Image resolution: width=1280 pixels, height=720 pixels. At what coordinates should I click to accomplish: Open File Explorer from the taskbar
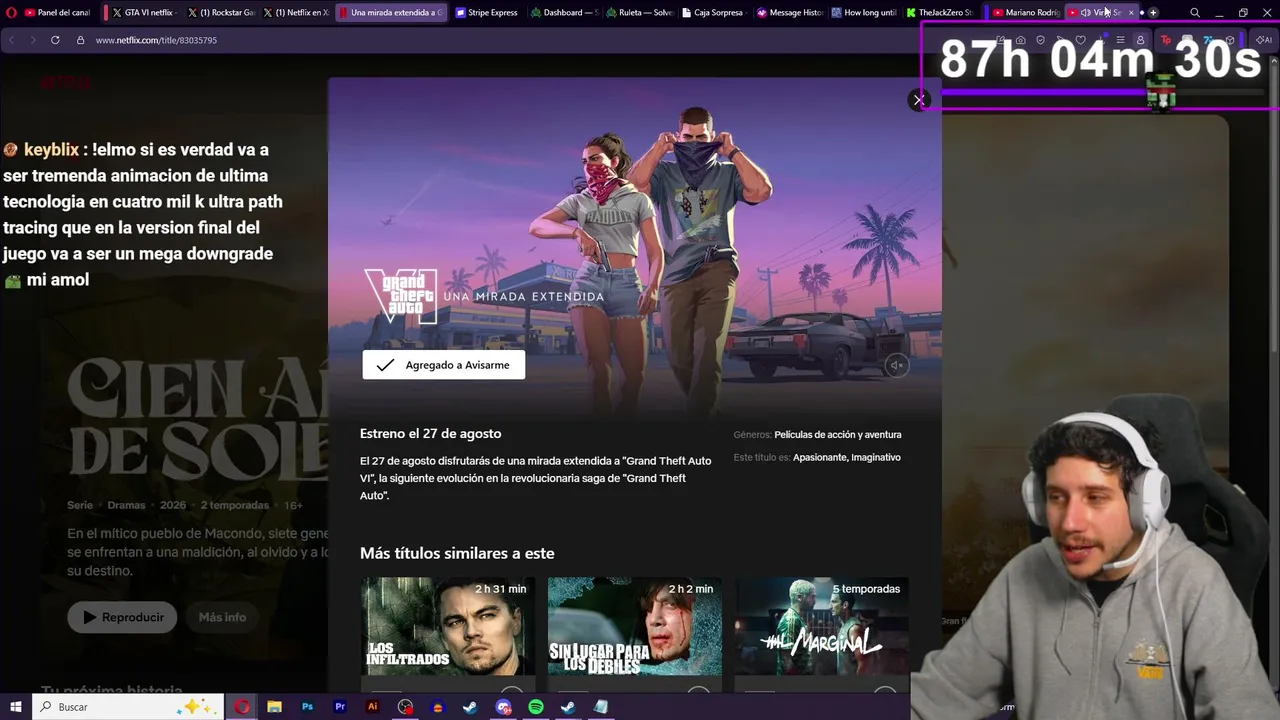coord(274,707)
